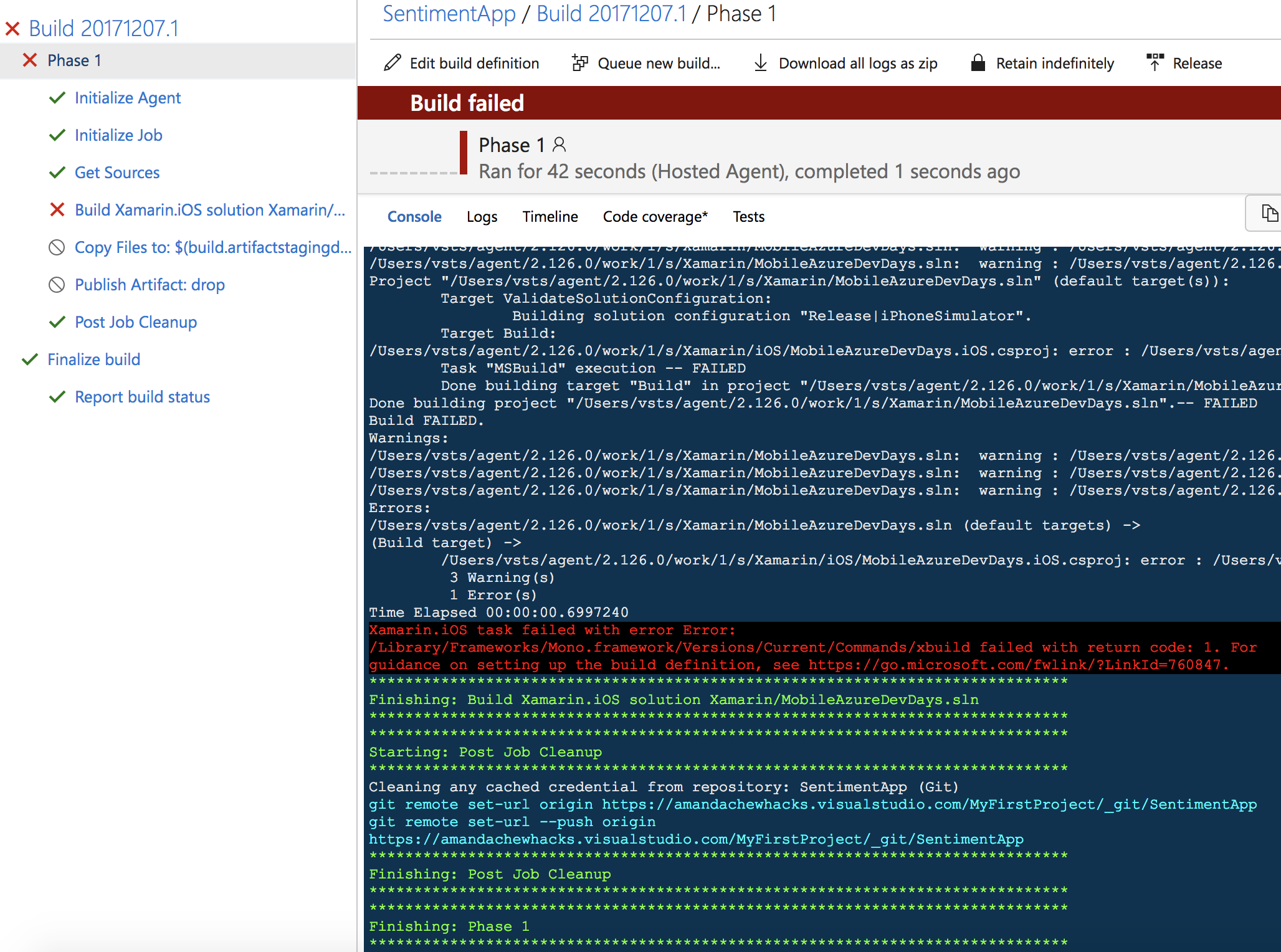Open the SentimentApp breadcrumb link
Image resolution: width=1281 pixels, height=952 pixels.
449,14
